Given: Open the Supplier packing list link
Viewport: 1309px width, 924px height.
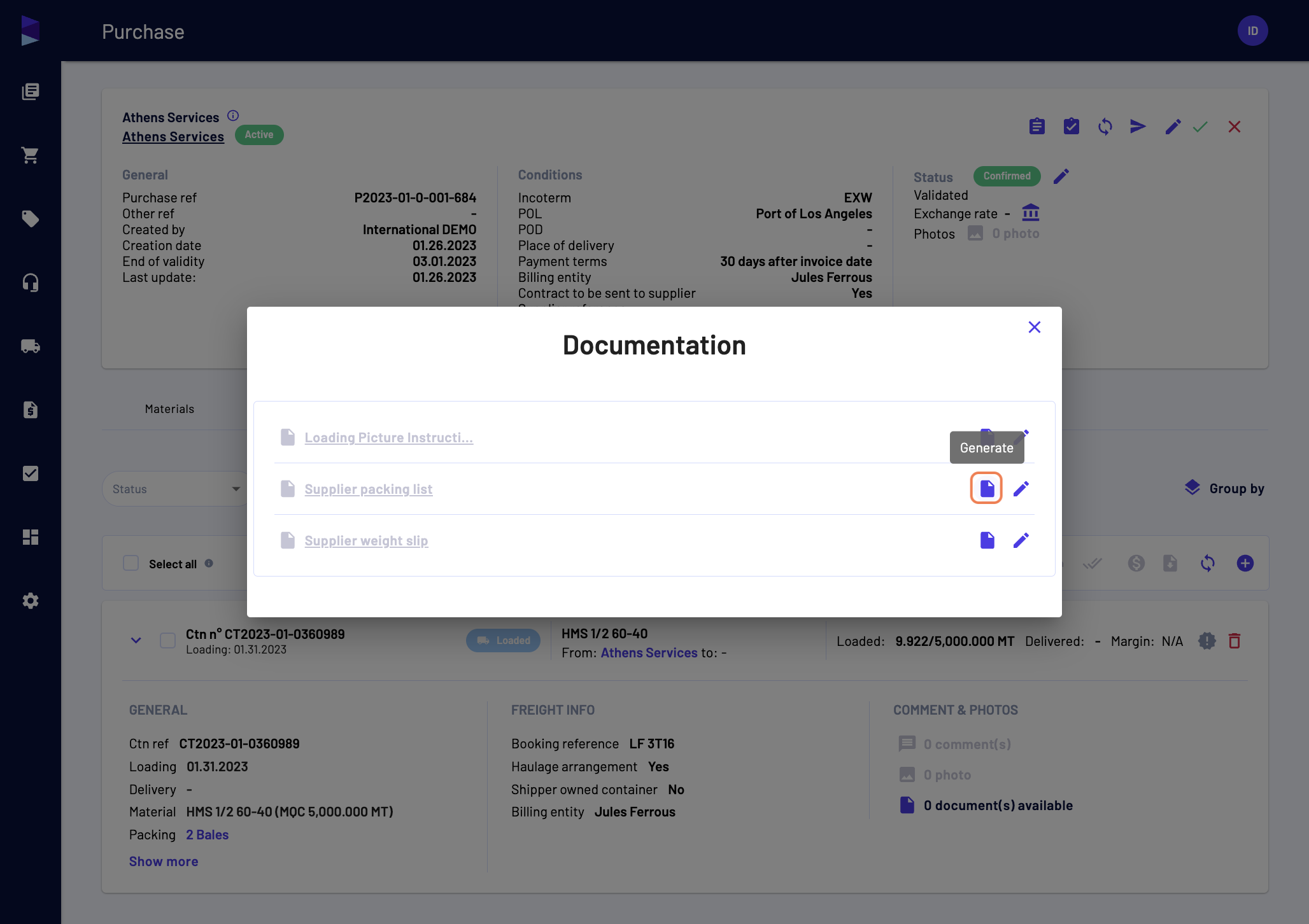Looking at the screenshot, I should coord(368,489).
